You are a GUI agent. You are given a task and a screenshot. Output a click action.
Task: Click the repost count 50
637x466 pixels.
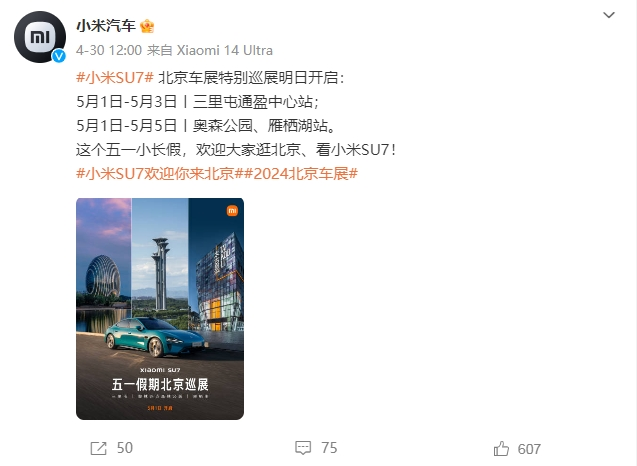click(x=125, y=448)
